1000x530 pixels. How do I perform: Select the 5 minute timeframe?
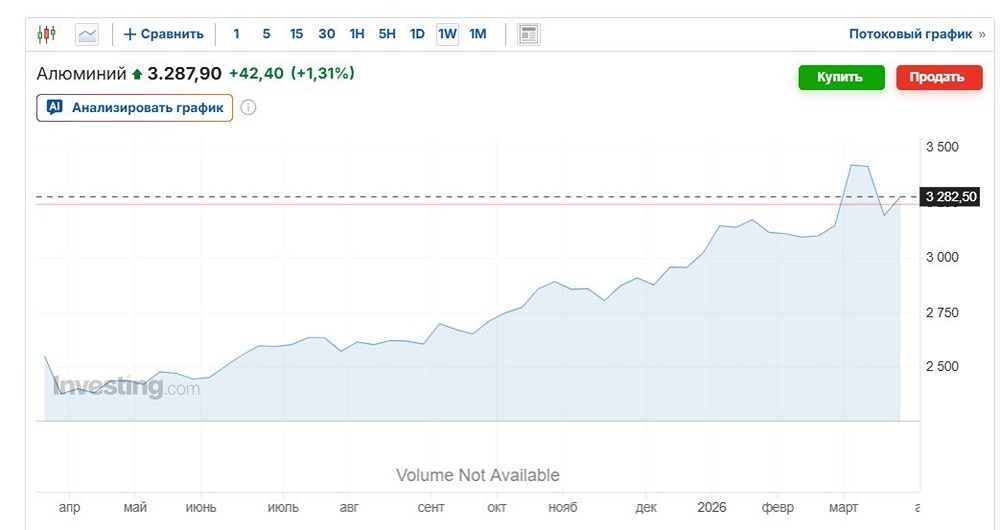[266, 34]
